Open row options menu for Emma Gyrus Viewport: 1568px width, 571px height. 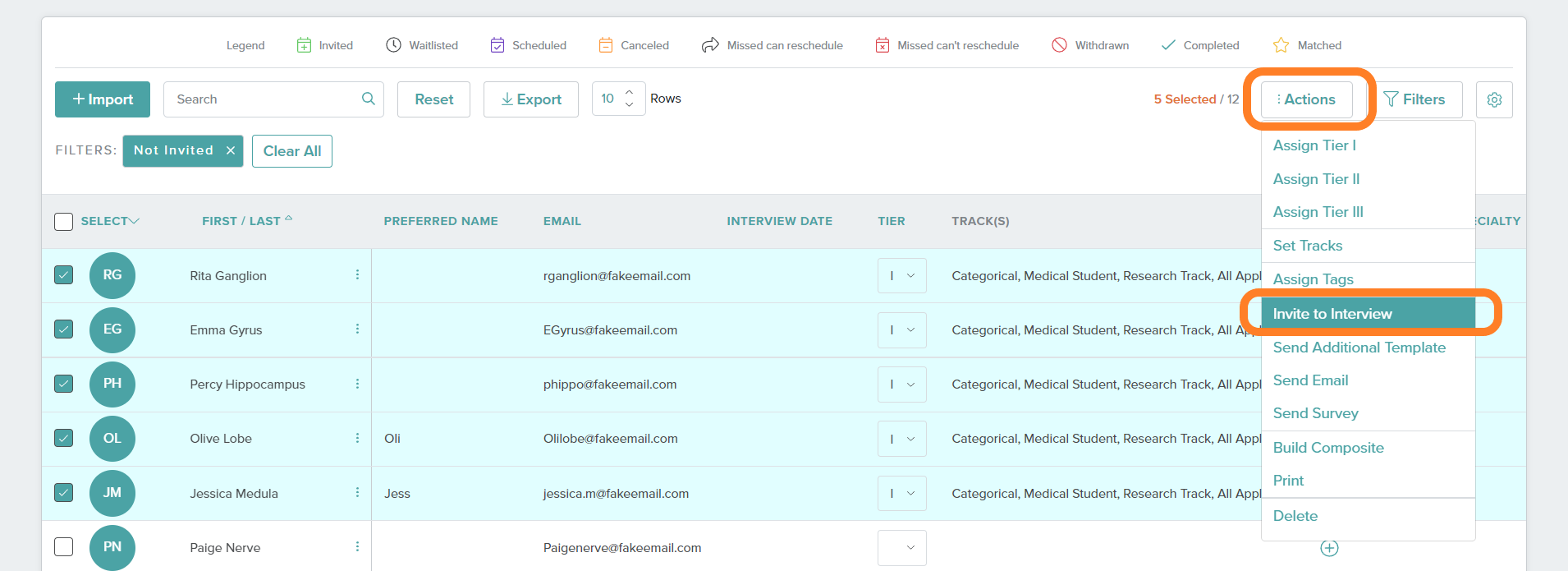click(x=357, y=329)
